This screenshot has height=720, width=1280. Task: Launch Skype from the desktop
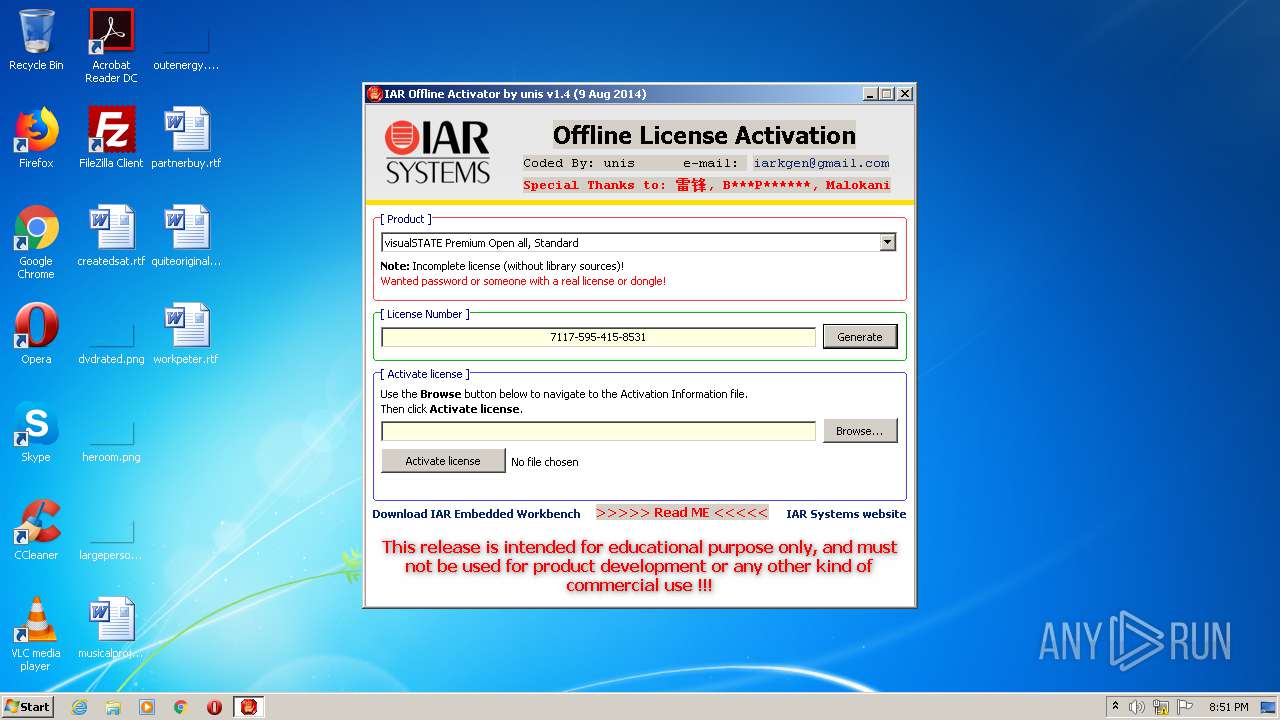click(x=36, y=432)
